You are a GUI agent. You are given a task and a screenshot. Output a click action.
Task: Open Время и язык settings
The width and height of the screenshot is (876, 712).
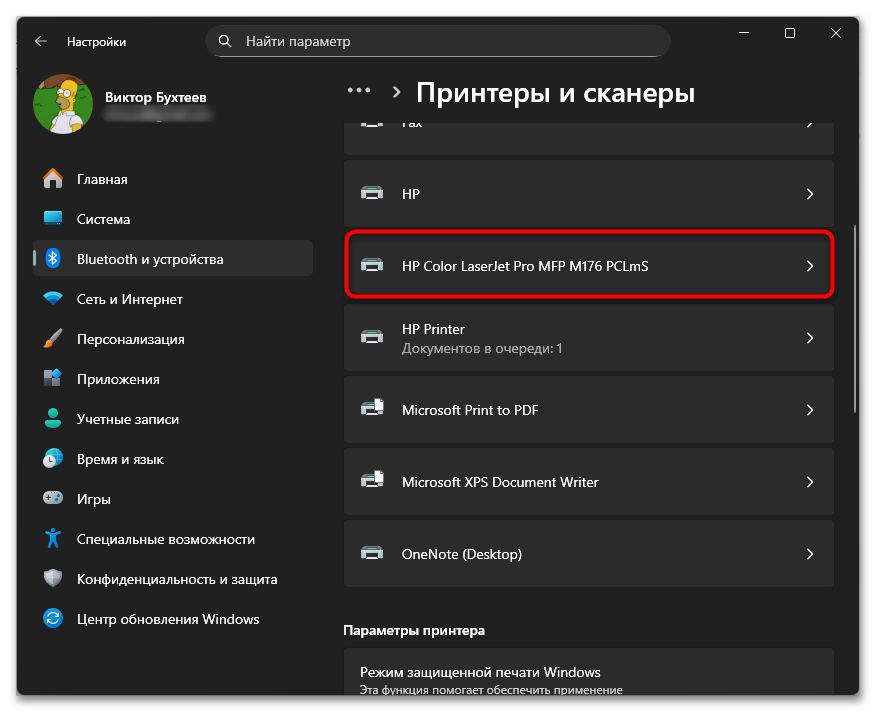173,459
